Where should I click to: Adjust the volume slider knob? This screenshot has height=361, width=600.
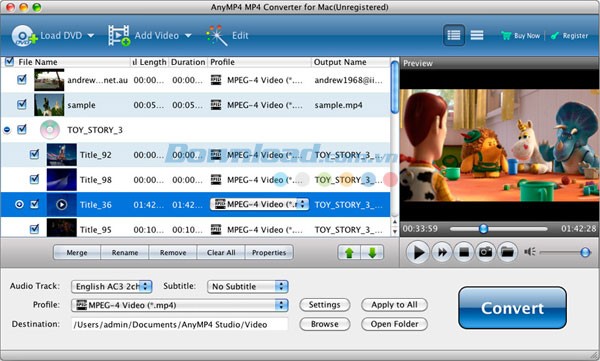point(585,252)
